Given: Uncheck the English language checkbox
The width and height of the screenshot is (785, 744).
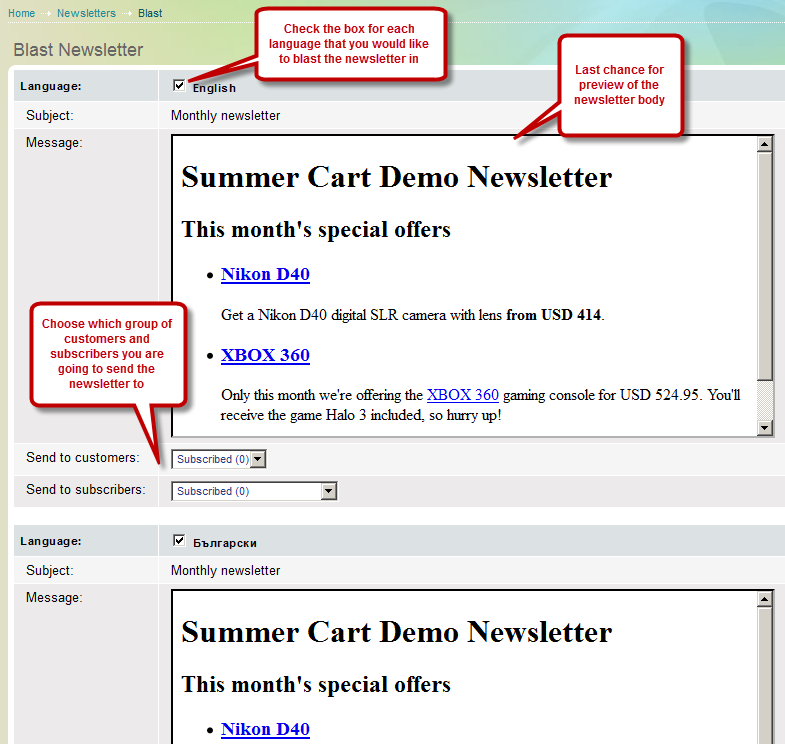Looking at the screenshot, I should 179,86.
